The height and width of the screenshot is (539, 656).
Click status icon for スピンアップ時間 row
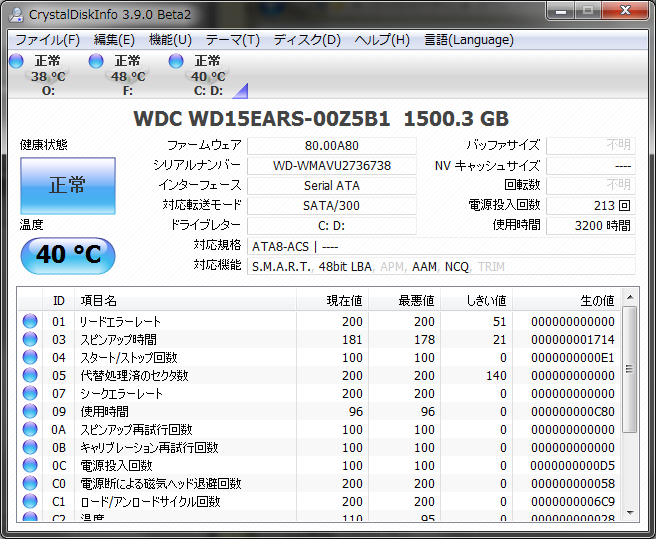30,339
